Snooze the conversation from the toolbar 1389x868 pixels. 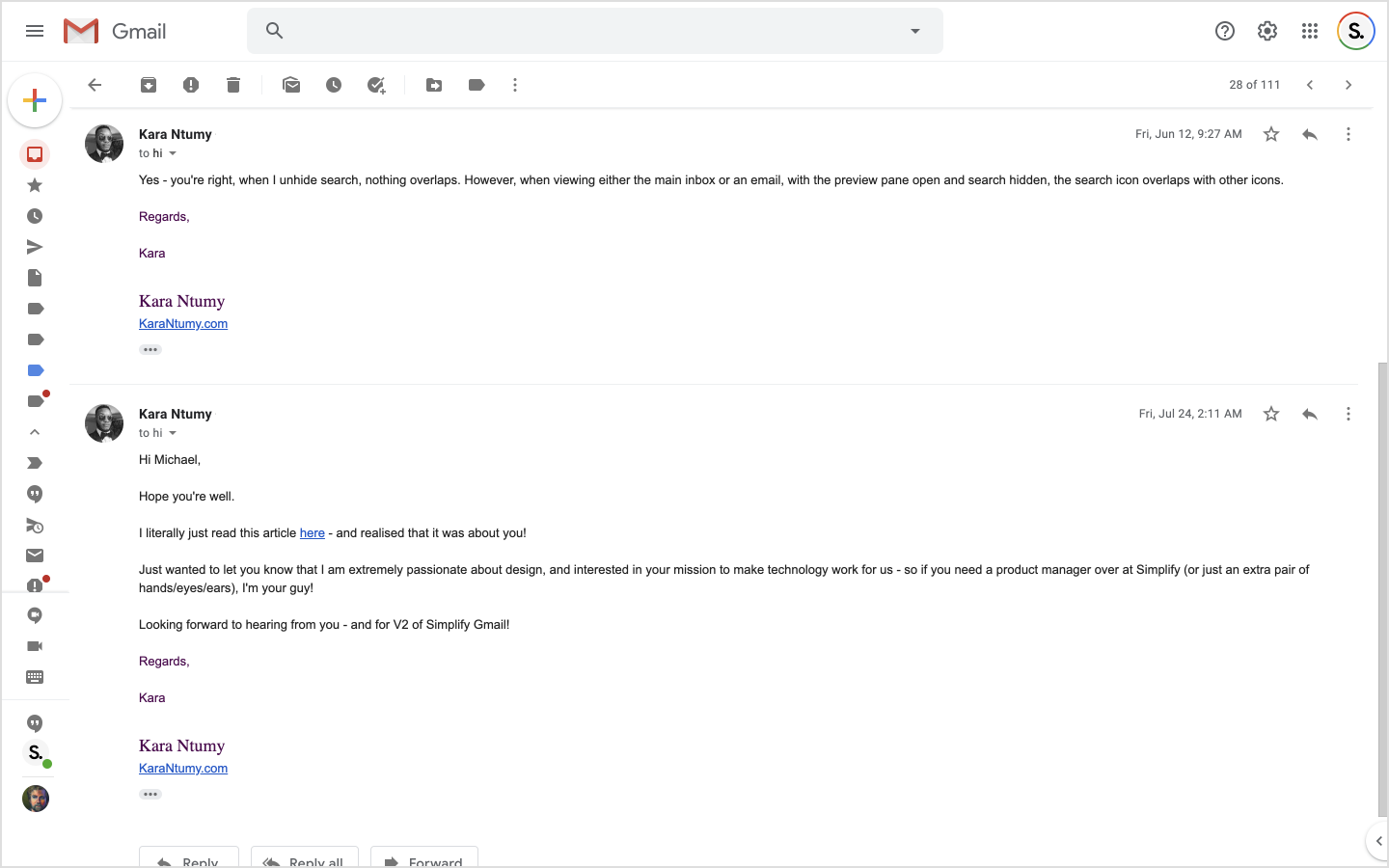click(334, 85)
